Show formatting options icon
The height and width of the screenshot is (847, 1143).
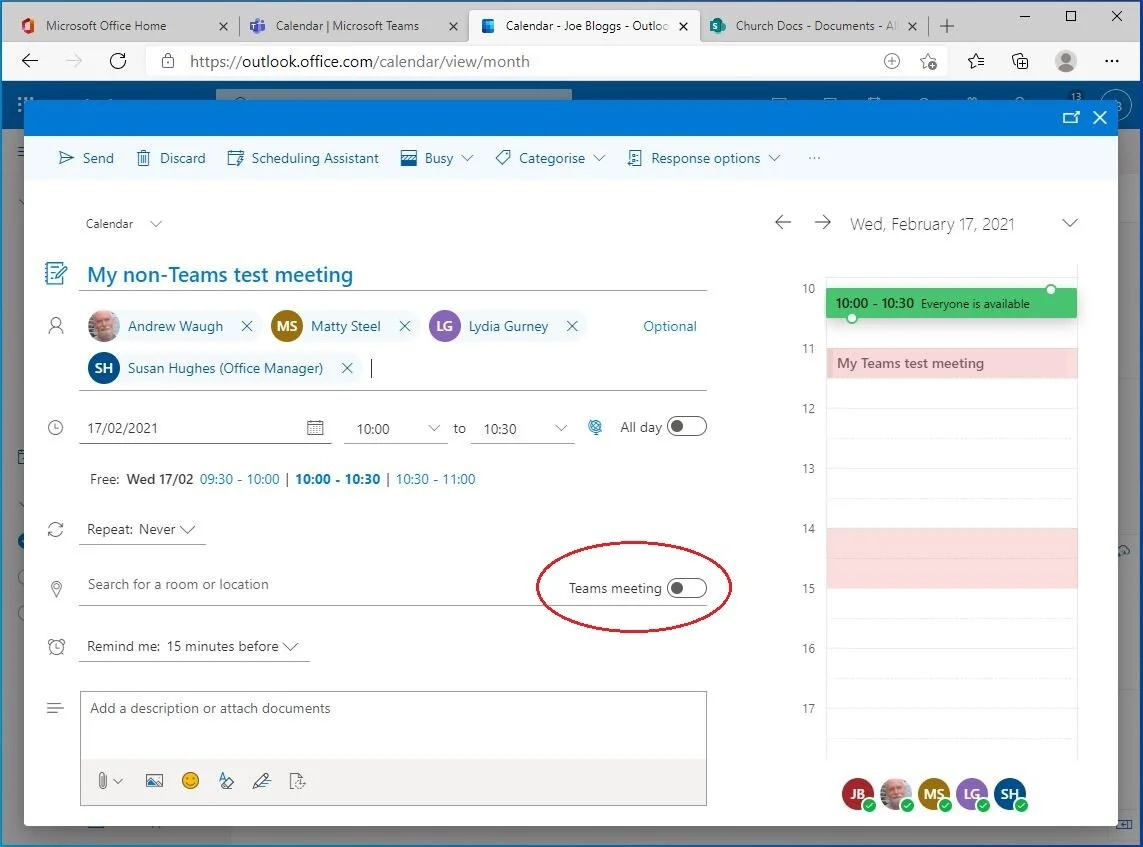tap(226, 781)
